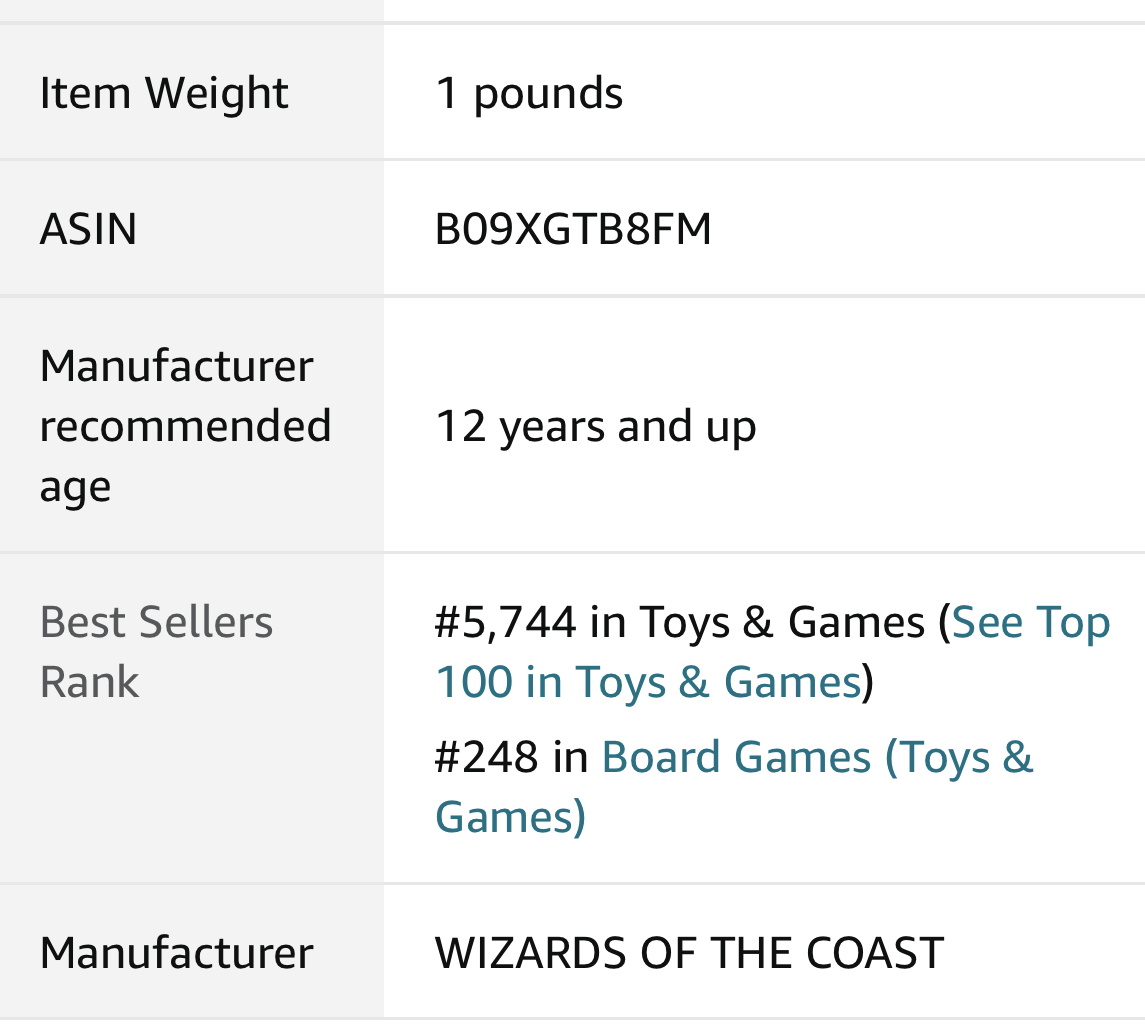Image resolution: width=1145 pixels, height=1025 pixels.
Task: Click the Best Sellers Rank label
Action: click(156, 652)
